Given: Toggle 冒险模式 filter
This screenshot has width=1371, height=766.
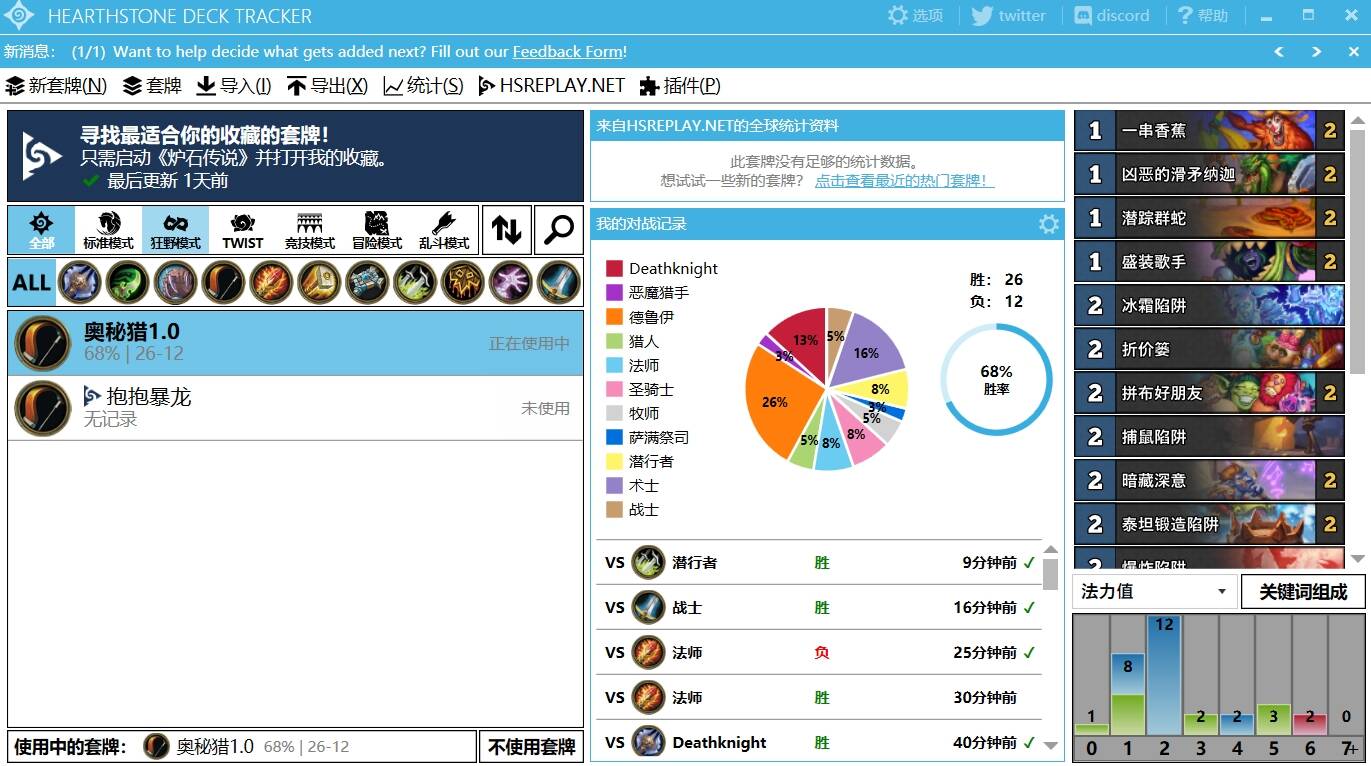Looking at the screenshot, I should coord(376,230).
